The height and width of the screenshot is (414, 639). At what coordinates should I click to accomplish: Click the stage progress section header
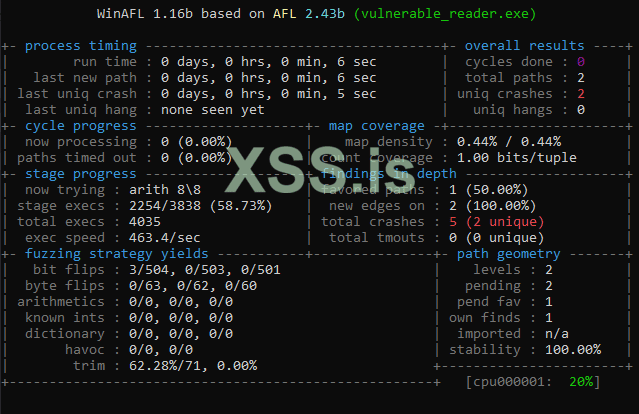(x=82, y=174)
